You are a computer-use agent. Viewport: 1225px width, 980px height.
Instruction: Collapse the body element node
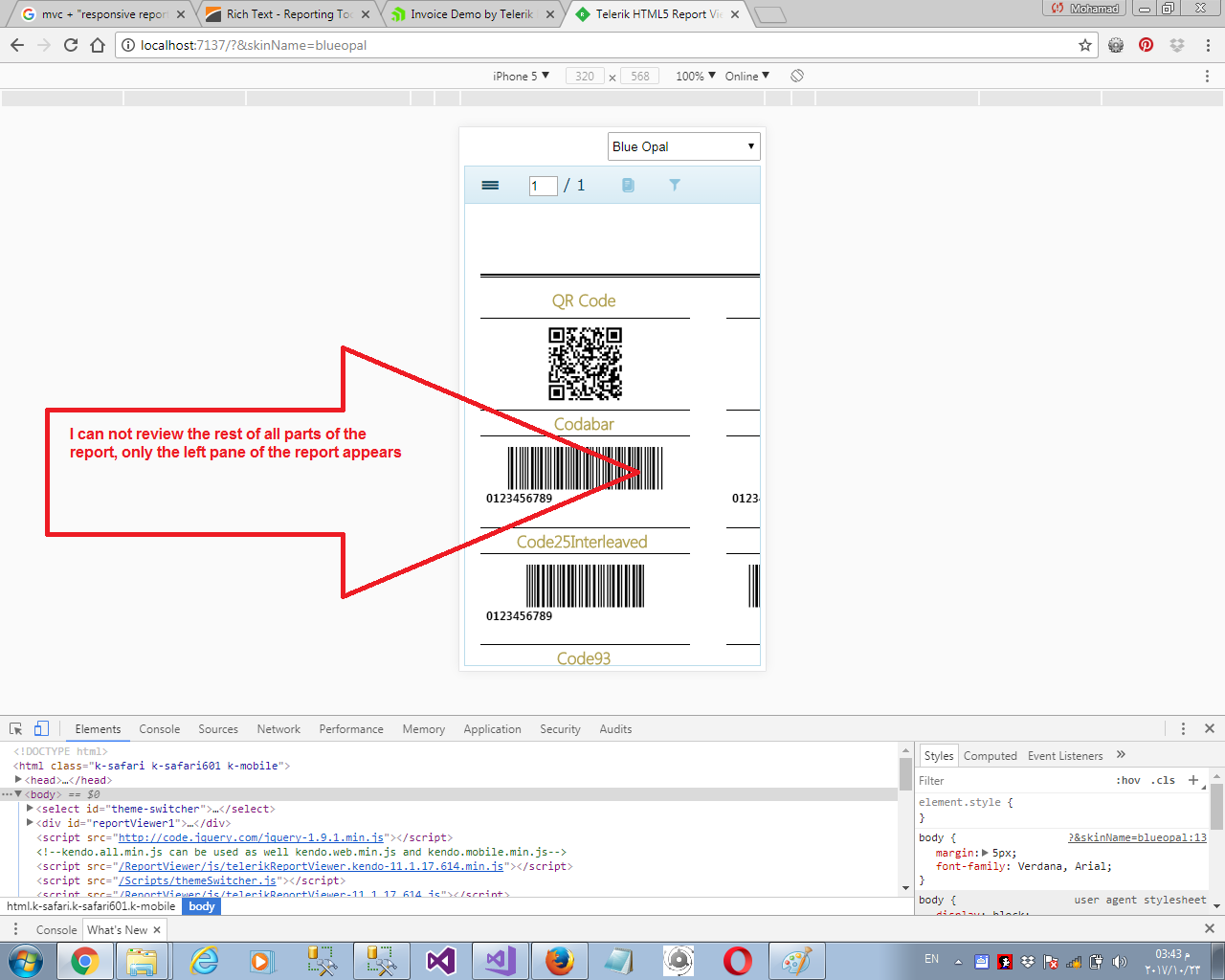(18, 794)
